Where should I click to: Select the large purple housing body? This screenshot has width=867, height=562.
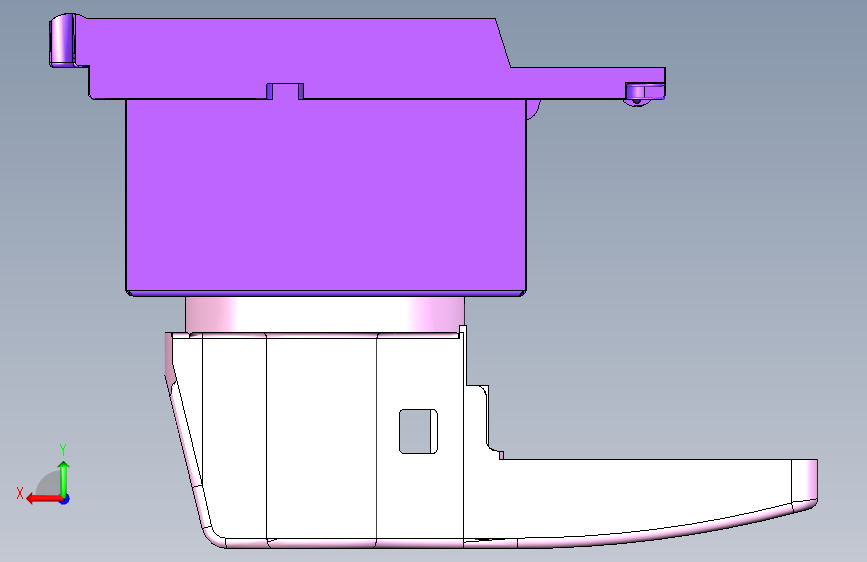[326, 195]
